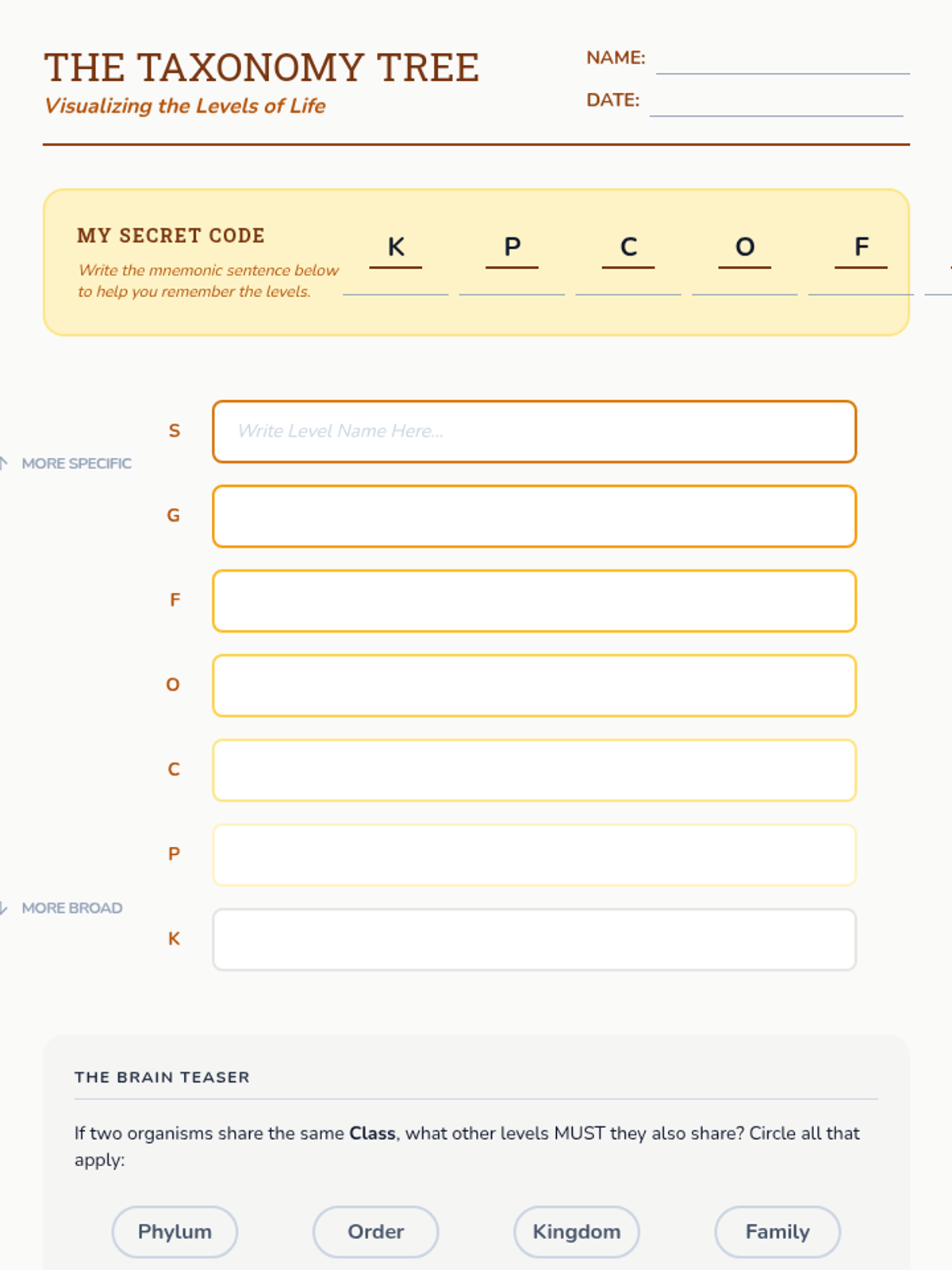Viewport: 952px width, 1270px height.
Task: Select the F level box in the tree
Action: 534,601
